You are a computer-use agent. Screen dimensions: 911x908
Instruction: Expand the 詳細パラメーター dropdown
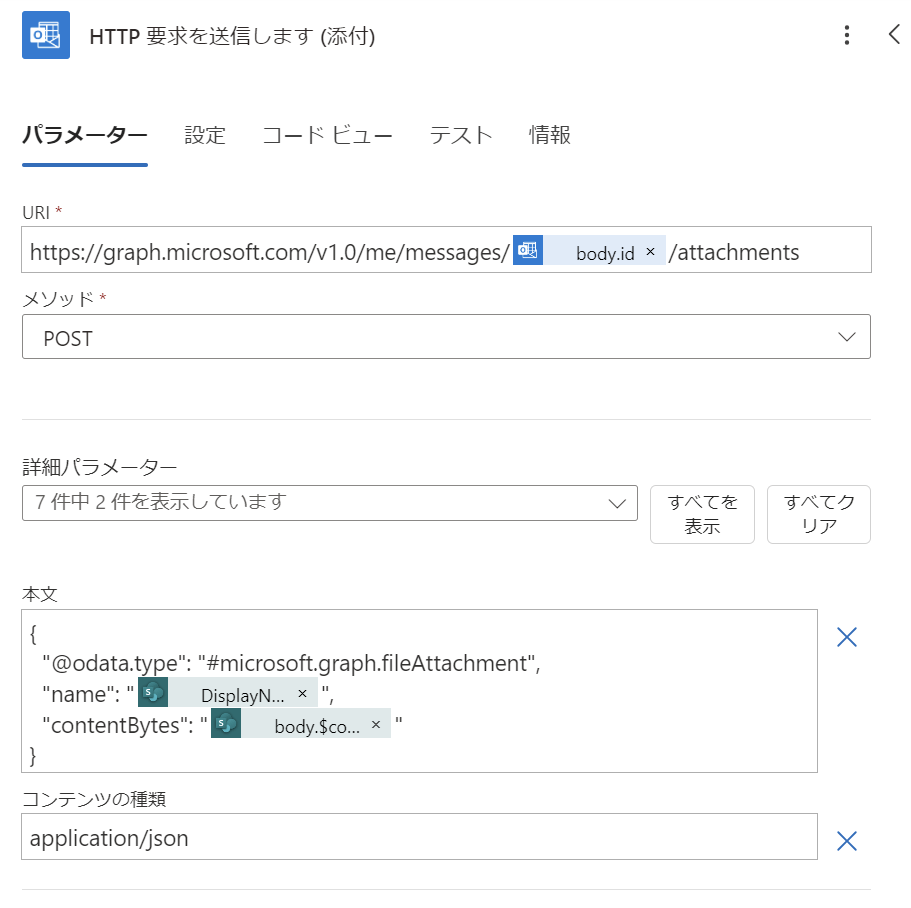[329, 503]
